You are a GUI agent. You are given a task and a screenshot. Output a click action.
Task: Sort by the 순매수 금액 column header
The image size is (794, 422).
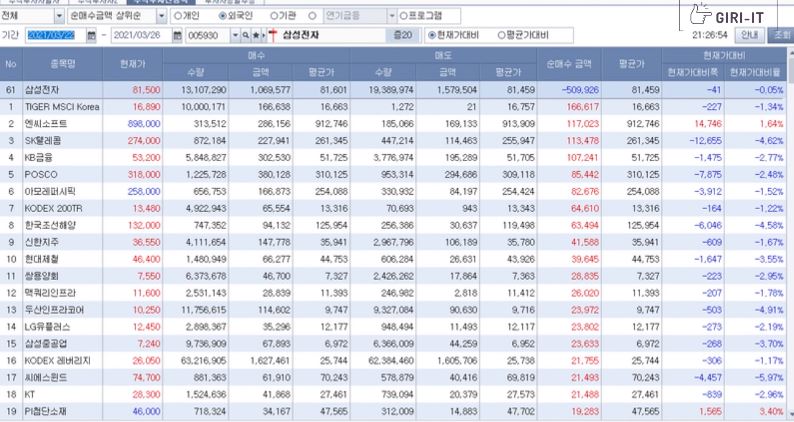(x=569, y=64)
